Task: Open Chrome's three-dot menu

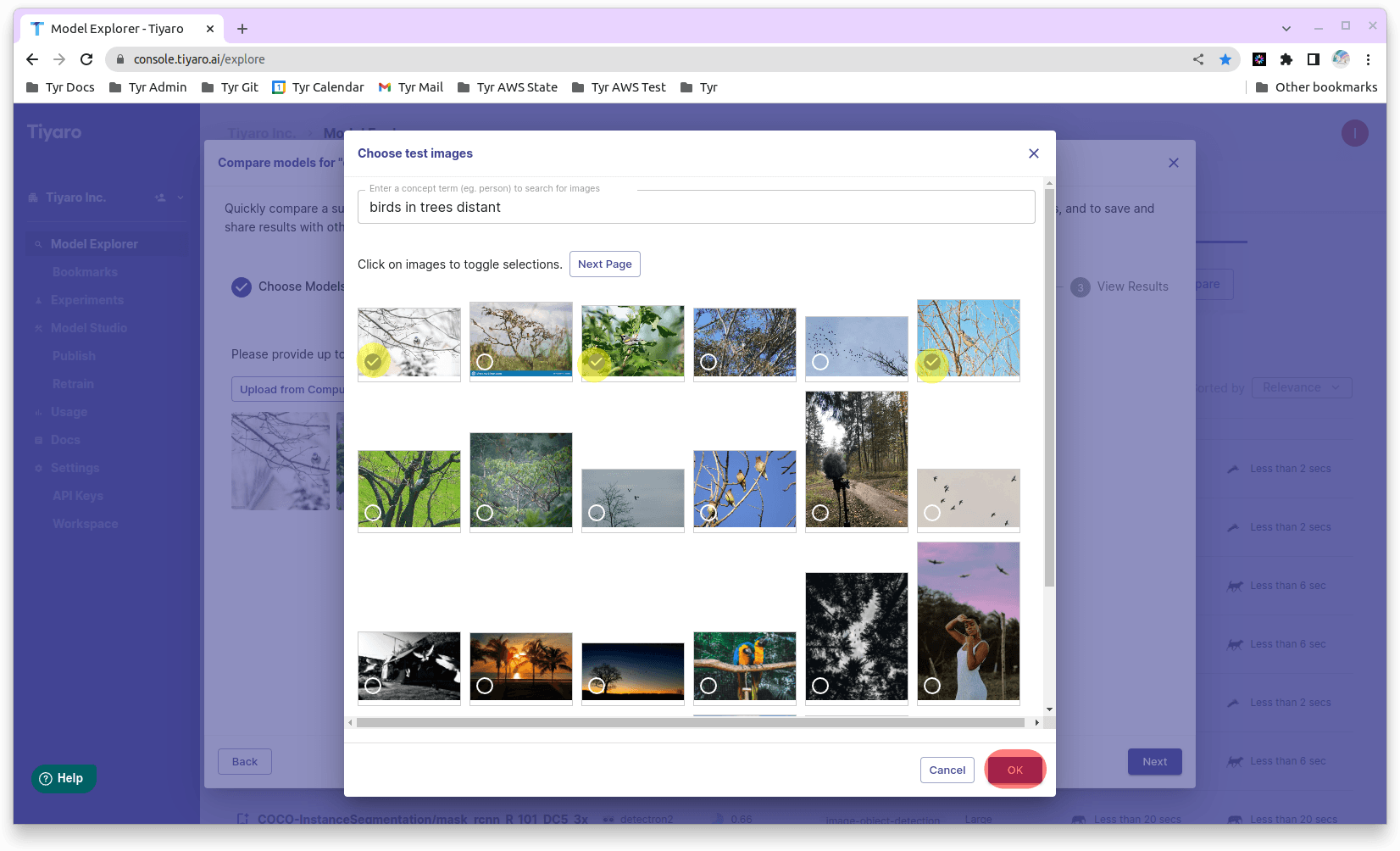Action: click(1368, 59)
